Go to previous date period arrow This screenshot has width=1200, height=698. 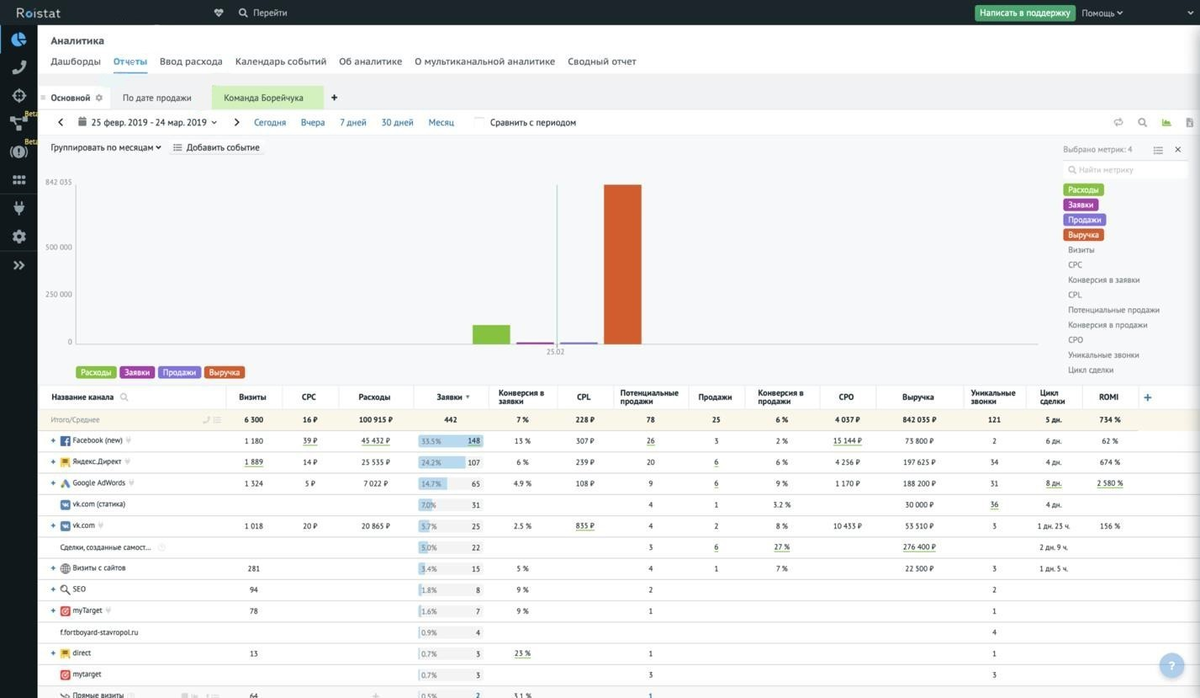click(61, 122)
